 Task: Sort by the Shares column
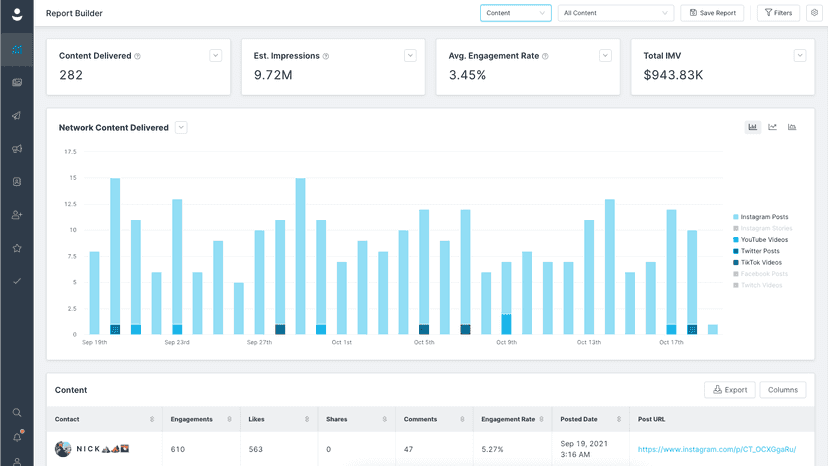pos(384,419)
